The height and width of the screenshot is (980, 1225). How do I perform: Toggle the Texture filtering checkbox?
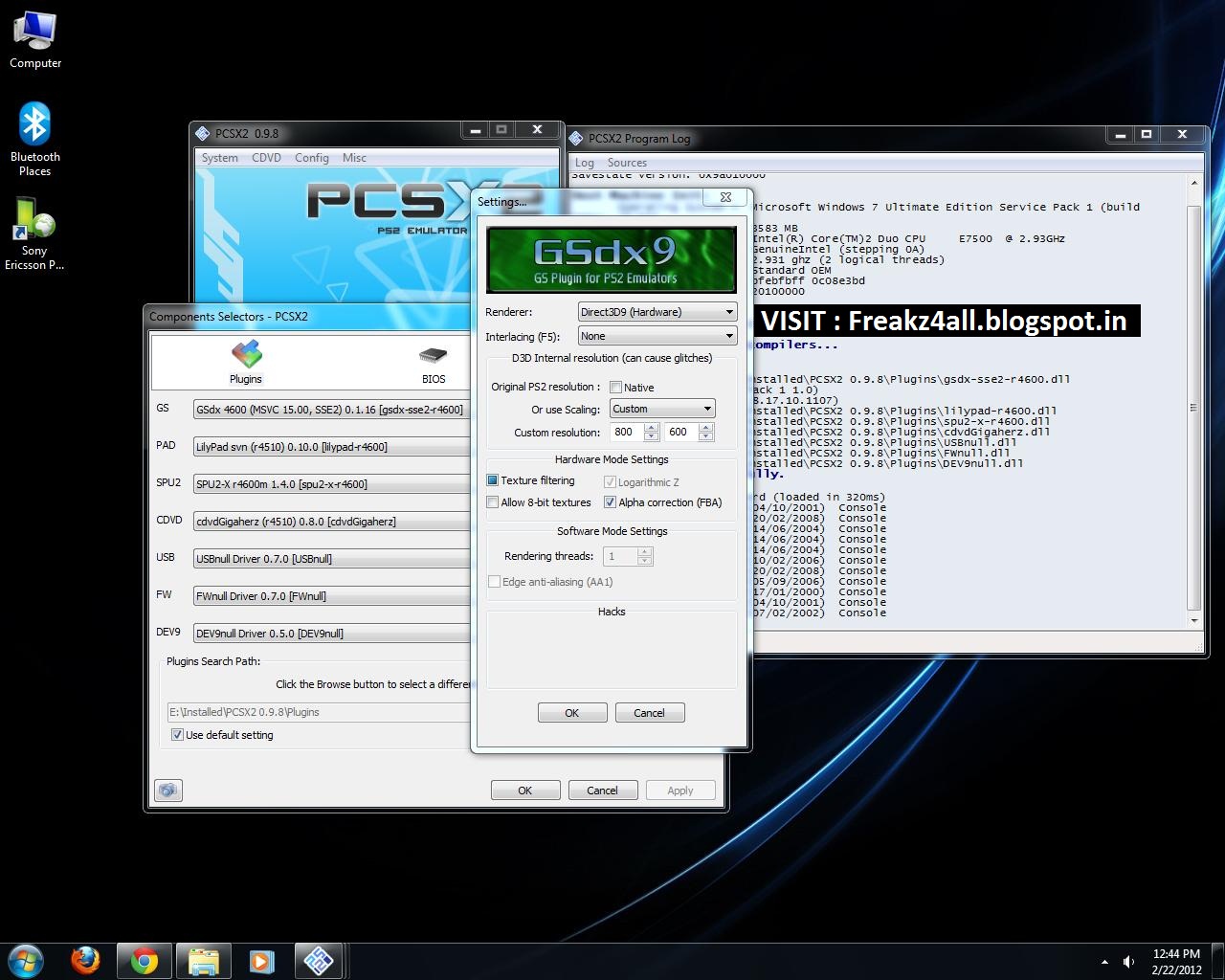[493, 480]
